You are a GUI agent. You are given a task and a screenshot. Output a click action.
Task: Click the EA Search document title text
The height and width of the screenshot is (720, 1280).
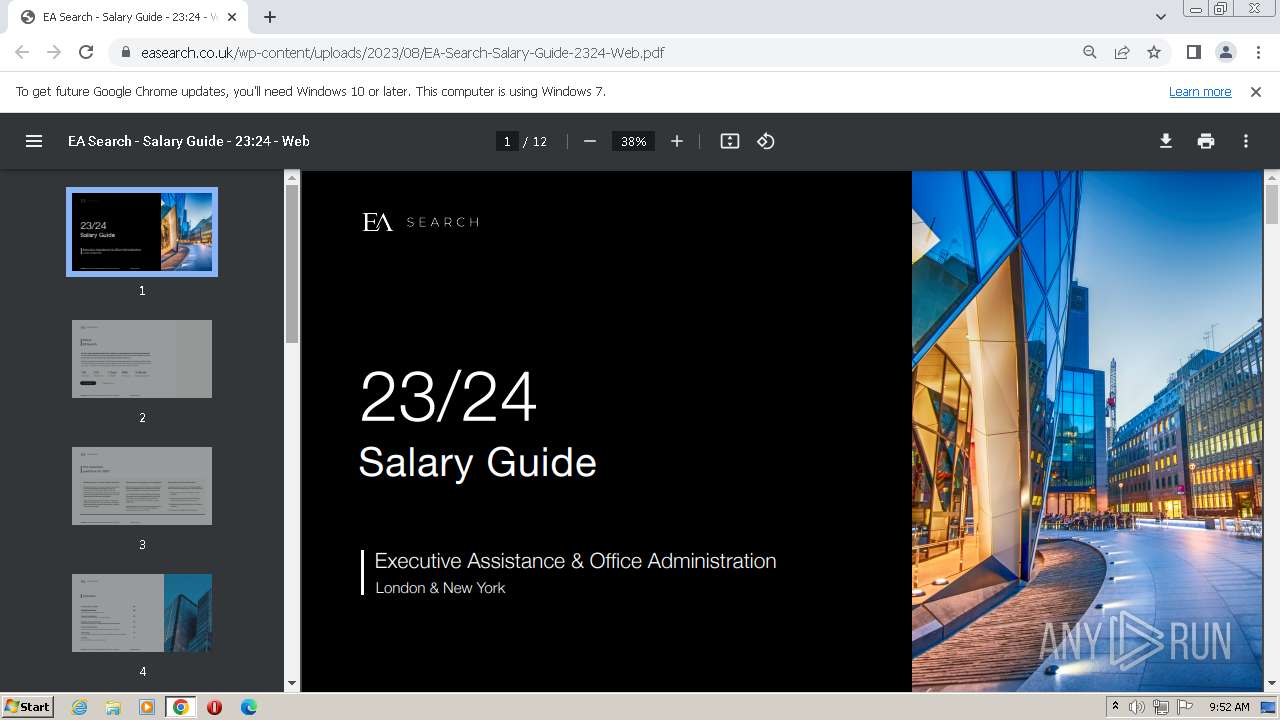pos(189,141)
